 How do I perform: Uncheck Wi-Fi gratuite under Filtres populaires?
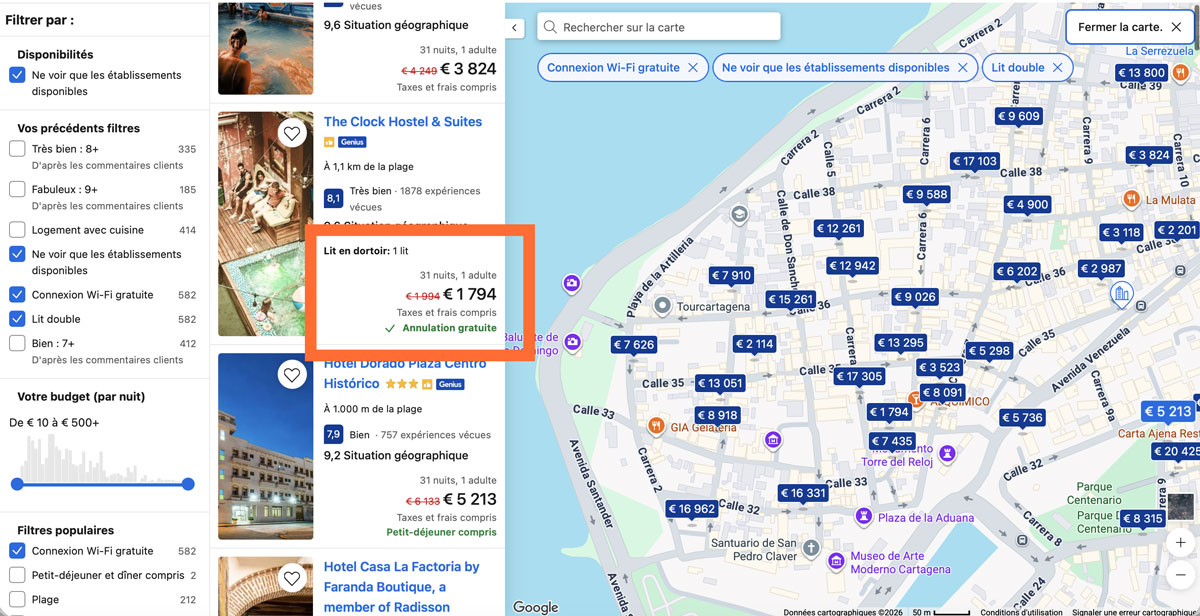[x=17, y=551]
